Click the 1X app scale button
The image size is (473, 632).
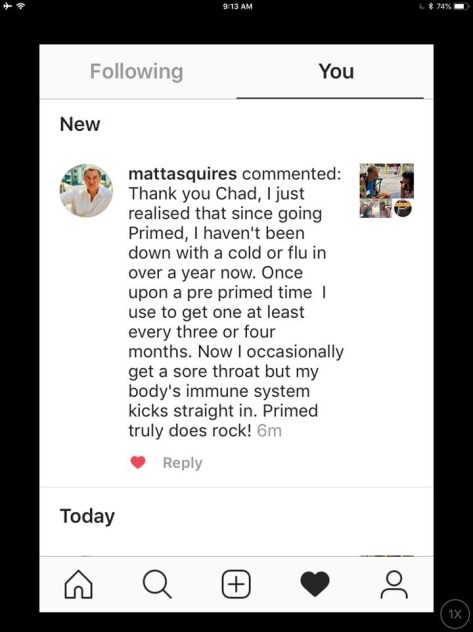455,614
